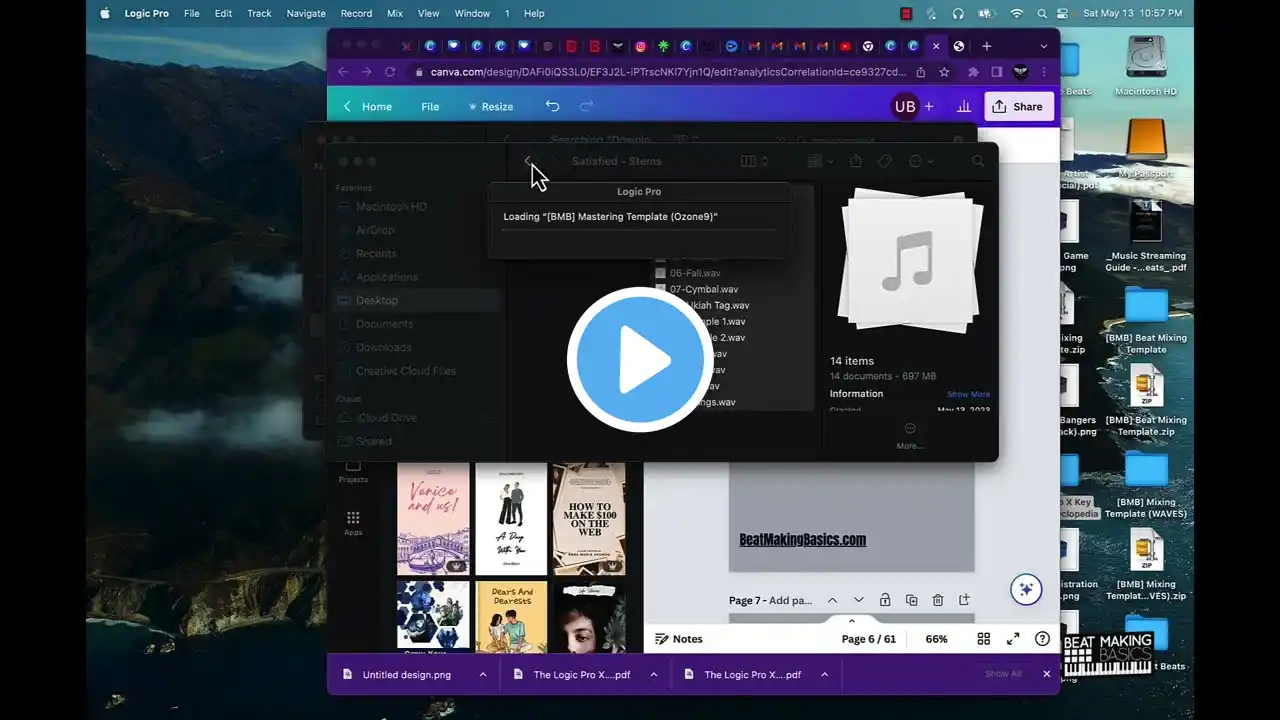Duplicate Page 7 with the copy icon
The width and height of the screenshot is (1280, 720).
click(911, 600)
